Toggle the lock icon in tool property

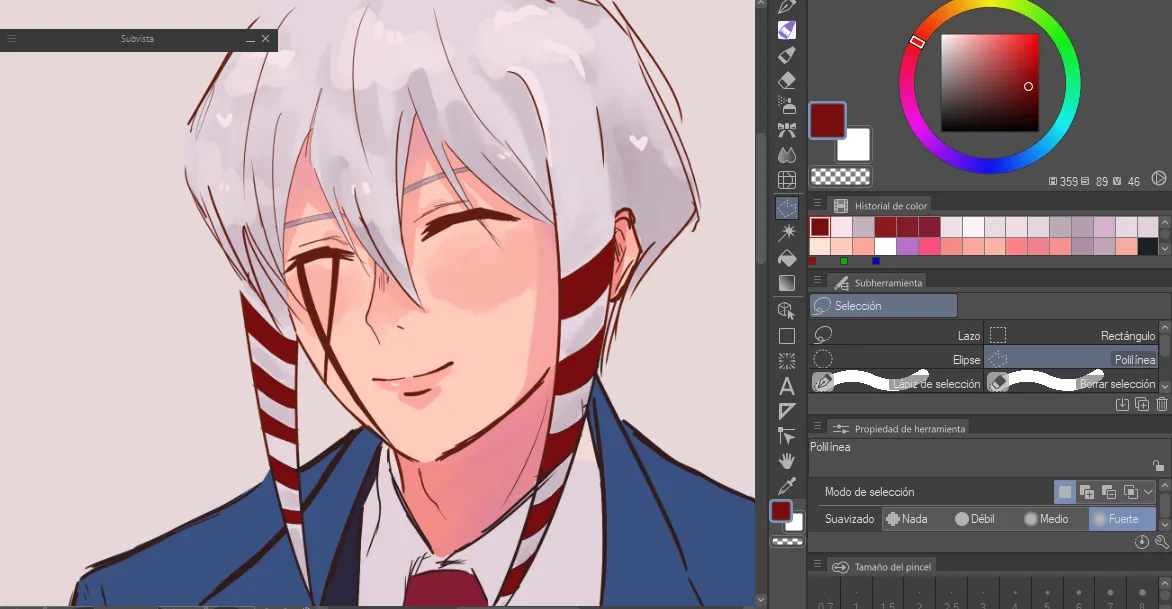coord(1158,466)
